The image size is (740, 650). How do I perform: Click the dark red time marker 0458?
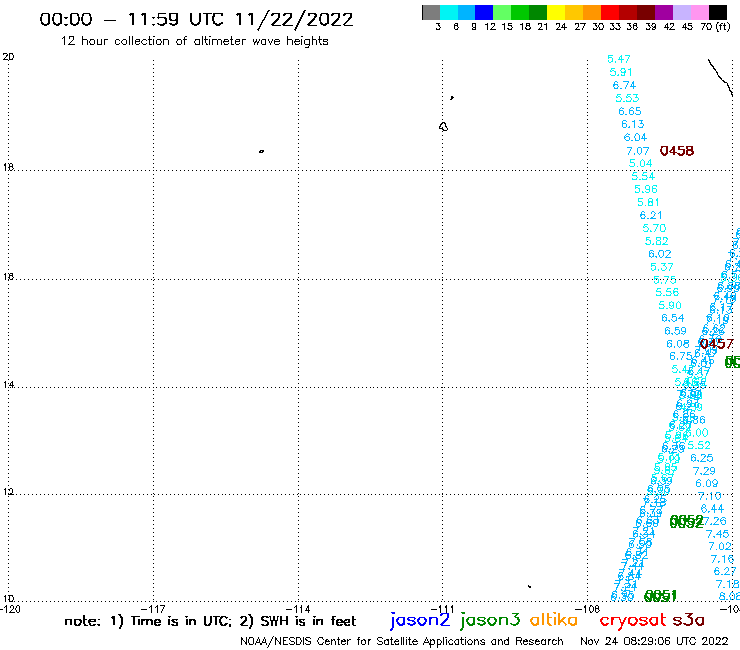677,151
